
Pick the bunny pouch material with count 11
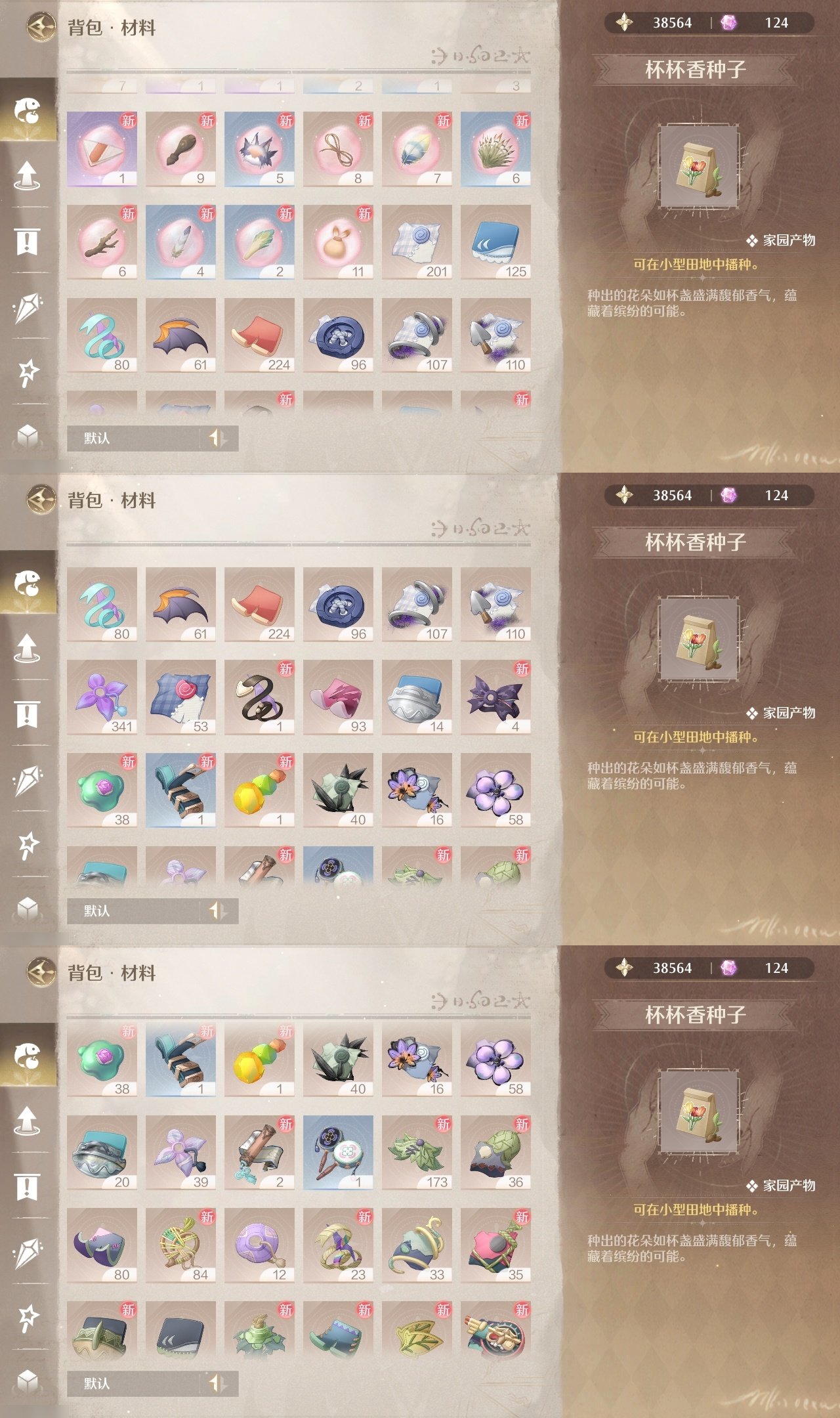click(x=338, y=242)
